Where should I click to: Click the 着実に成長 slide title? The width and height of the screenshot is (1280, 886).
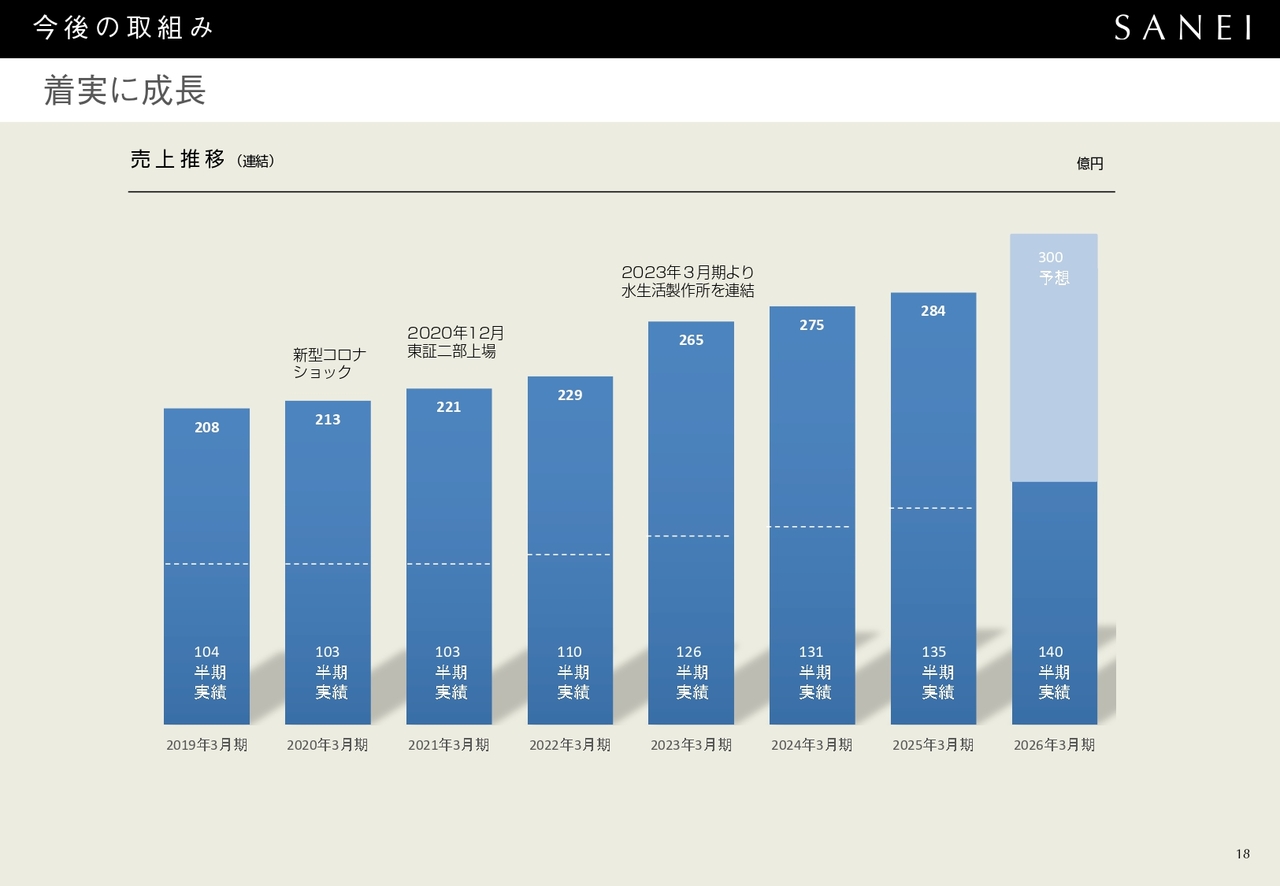(125, 90)
